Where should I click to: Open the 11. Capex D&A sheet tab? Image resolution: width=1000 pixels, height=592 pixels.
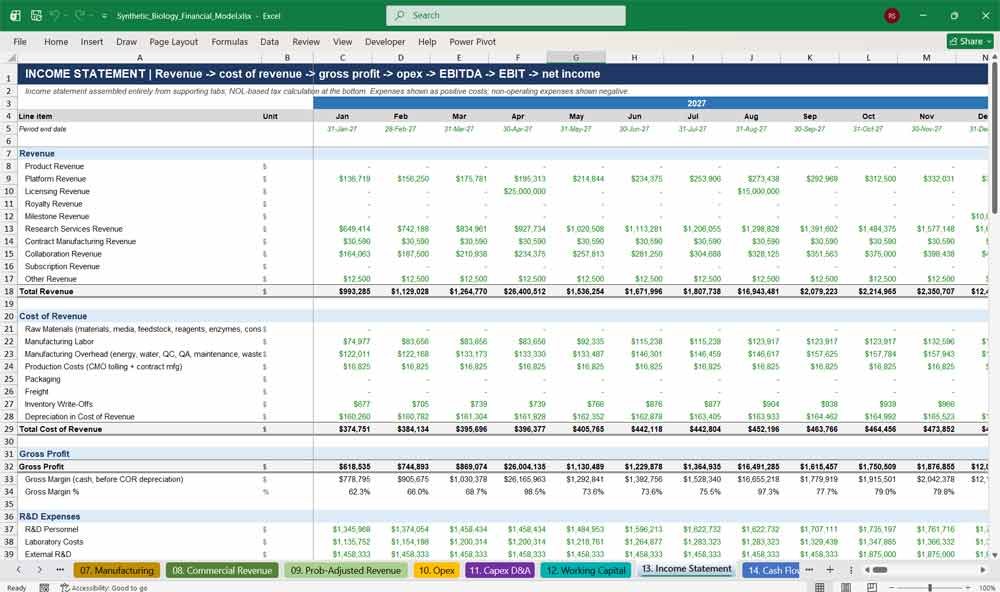tap(500, 570)
